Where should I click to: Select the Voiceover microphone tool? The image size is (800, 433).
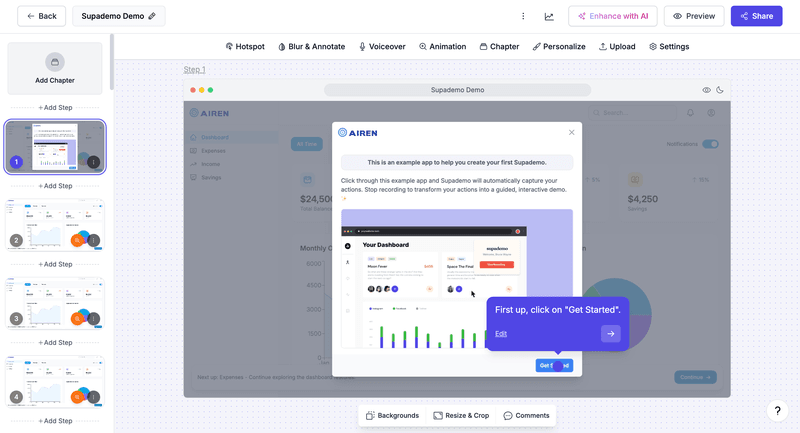(x=384, y=46)
